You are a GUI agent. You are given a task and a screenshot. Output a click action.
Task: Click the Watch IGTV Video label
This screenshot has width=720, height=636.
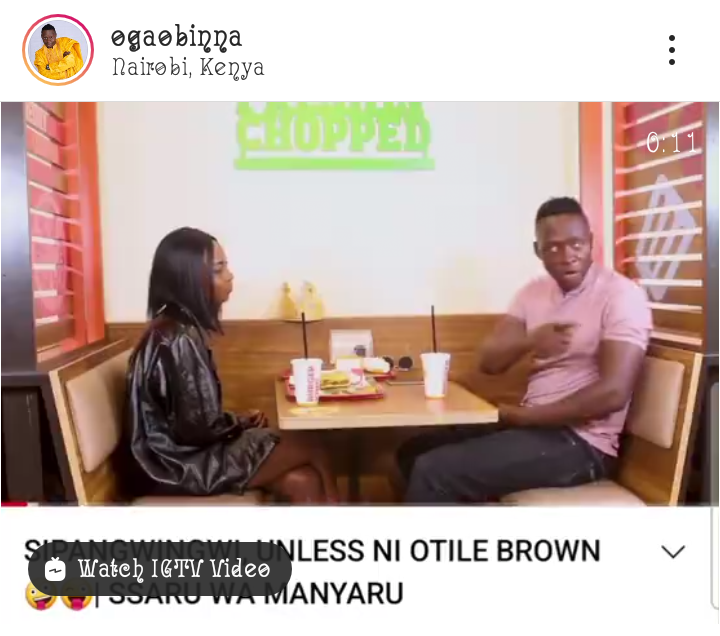(x=174, y=569)
